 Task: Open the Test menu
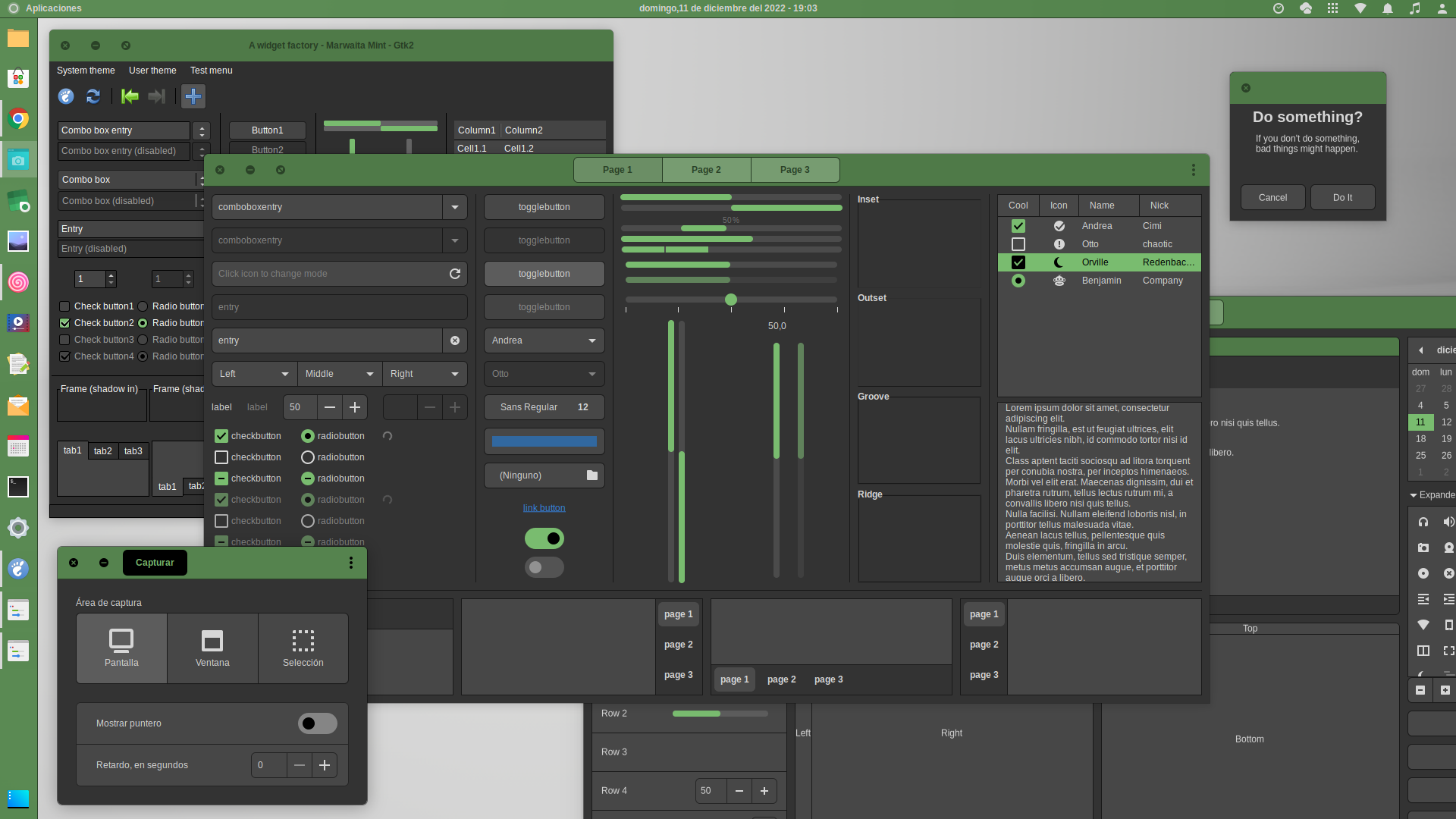[211, 71]
